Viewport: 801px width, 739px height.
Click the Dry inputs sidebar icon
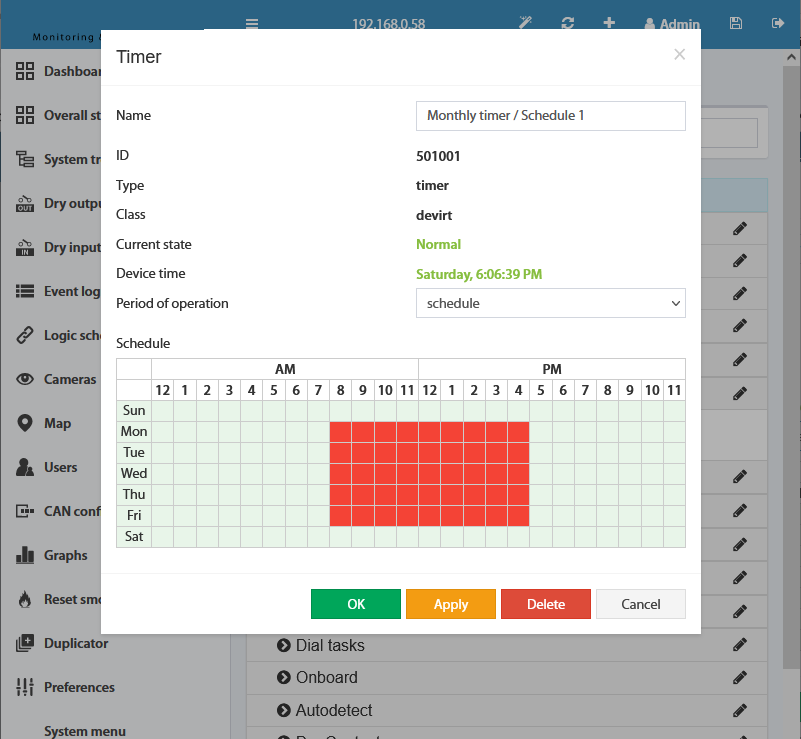[25, 247]
